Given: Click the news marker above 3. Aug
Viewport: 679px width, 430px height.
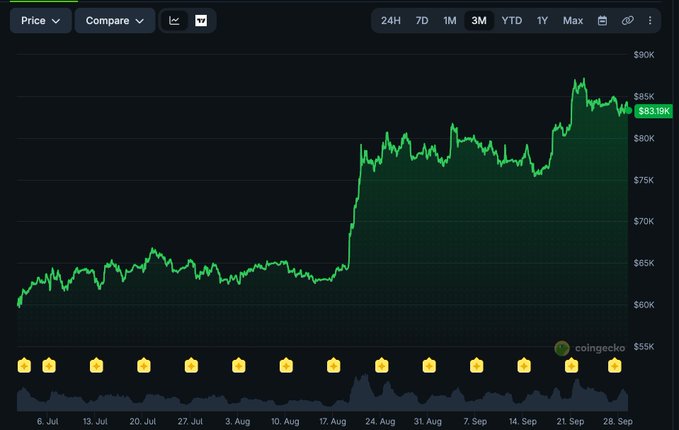Looking at the screenshot, I should 239,365.
